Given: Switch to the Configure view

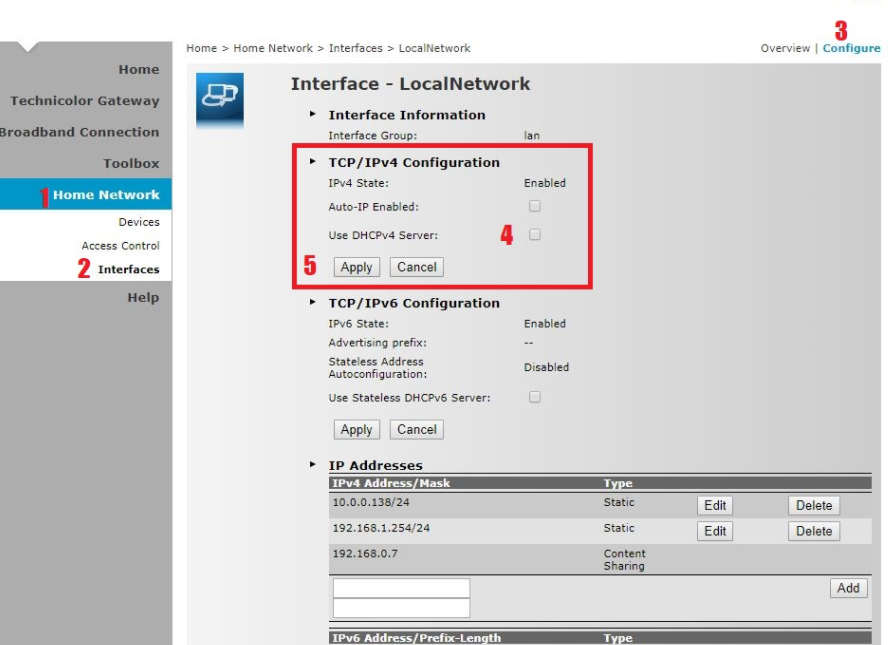Looking at the screenshot, I should point(851,48).
